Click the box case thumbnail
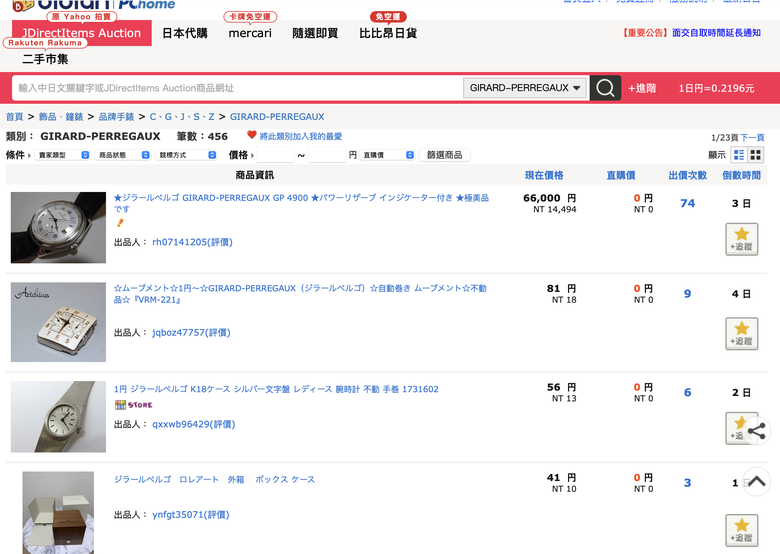The width and height of the screenshot is (780, 554). point(58,513)
